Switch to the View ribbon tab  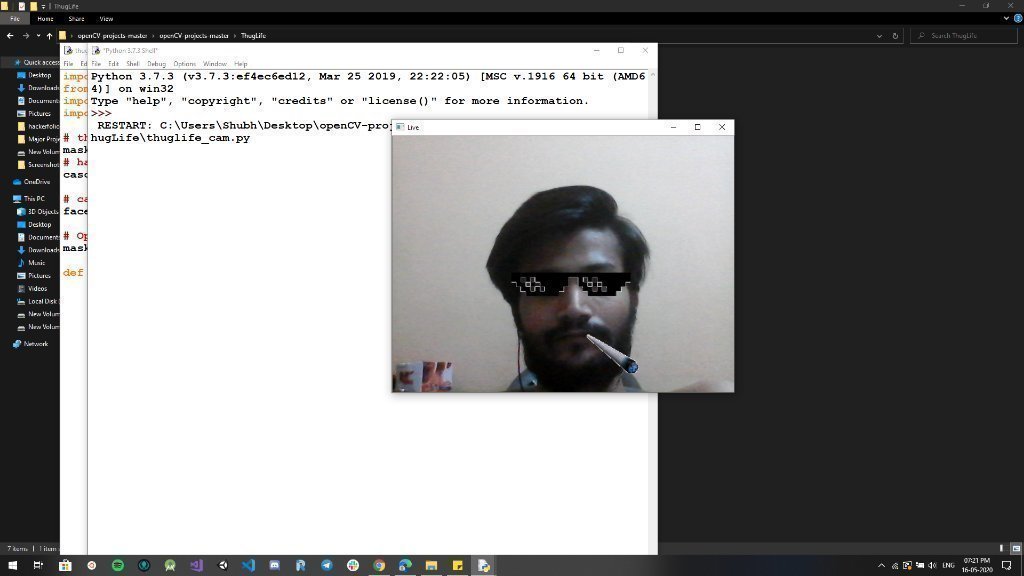[x=104, y=18]
